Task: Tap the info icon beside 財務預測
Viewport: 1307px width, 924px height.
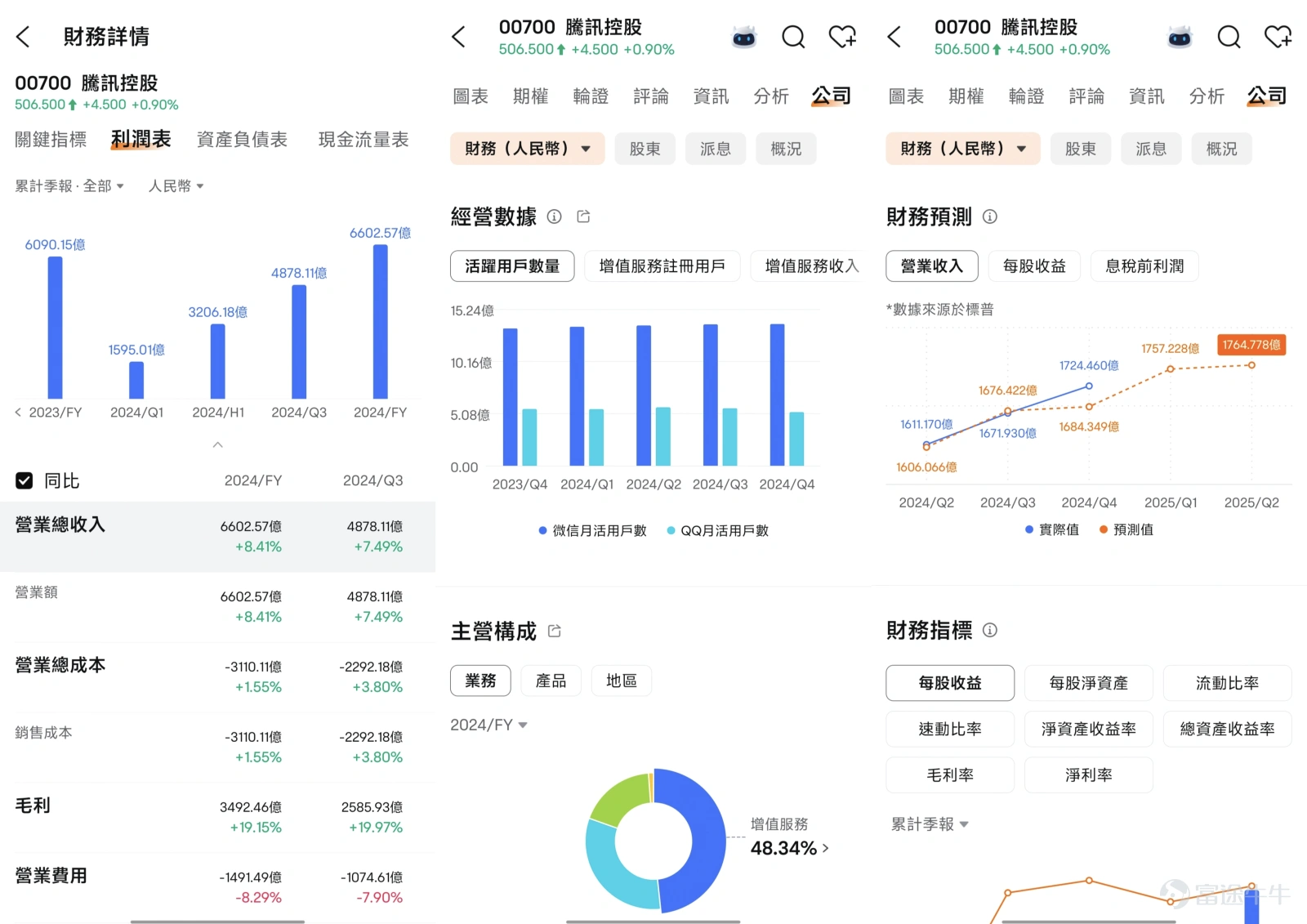Action: click(989, 217)
